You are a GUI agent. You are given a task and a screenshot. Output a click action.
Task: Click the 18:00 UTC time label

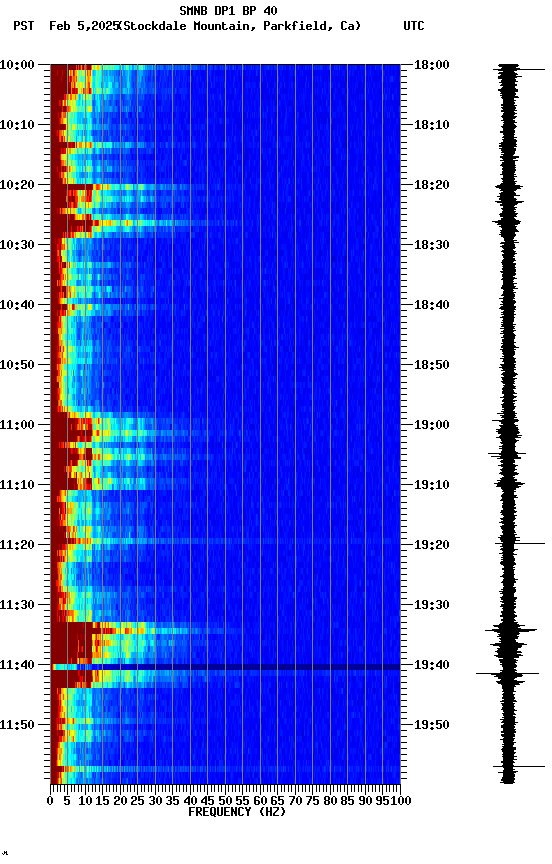pyautogui.click(x=432, y=65)
